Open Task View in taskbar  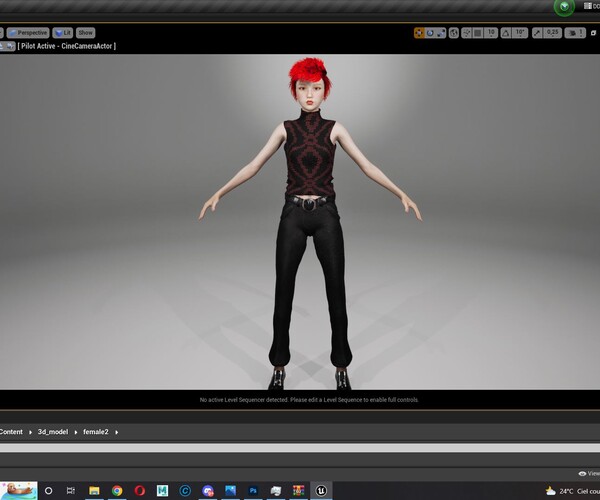[x=71, y=490]
